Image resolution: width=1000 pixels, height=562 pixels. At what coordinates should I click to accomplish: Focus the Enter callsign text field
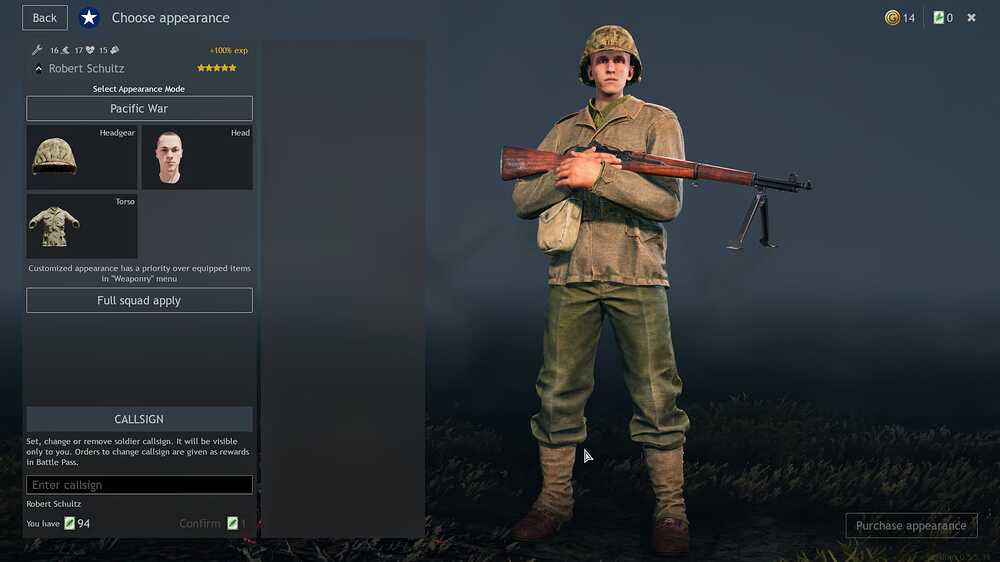click(139, 485)
